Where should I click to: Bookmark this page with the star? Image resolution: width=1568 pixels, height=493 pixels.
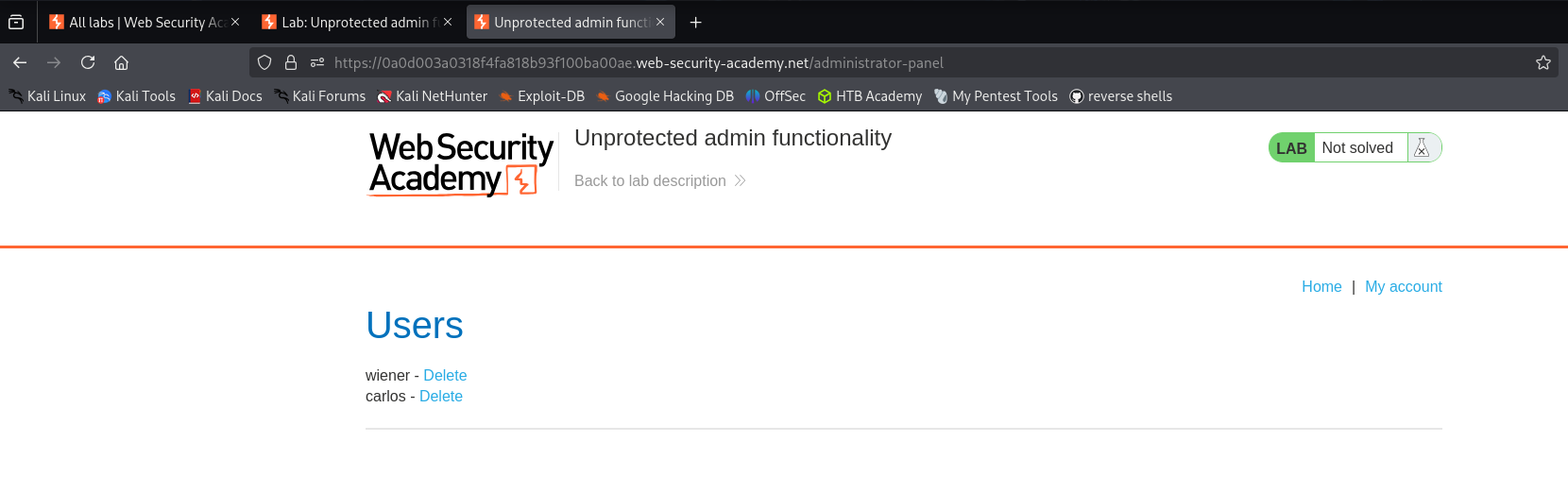coord(1543,62)
